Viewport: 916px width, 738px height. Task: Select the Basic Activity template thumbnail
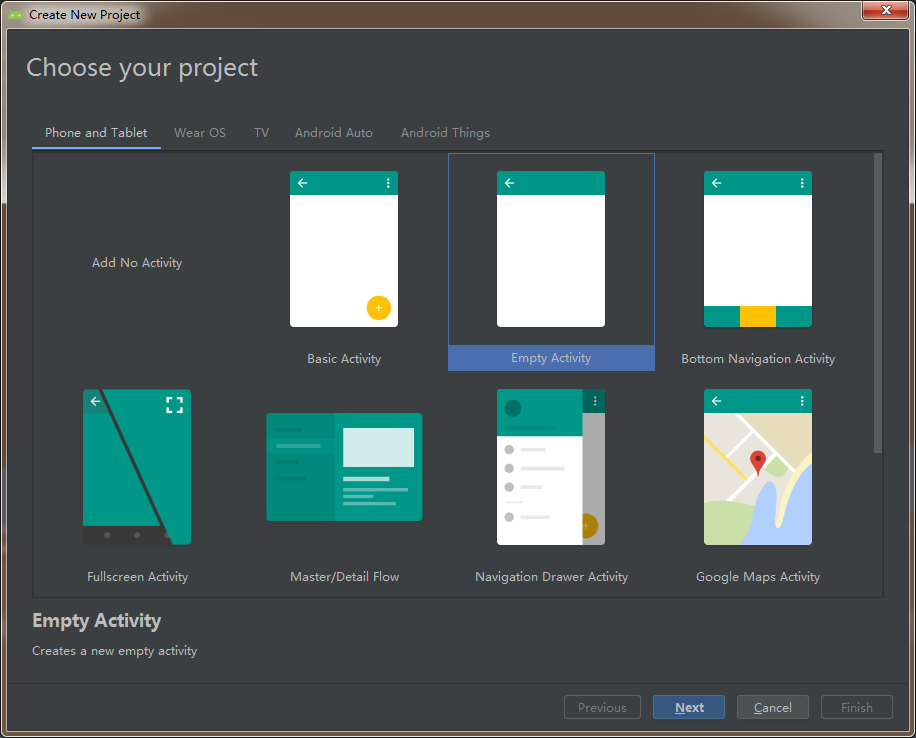coord(344,249)
